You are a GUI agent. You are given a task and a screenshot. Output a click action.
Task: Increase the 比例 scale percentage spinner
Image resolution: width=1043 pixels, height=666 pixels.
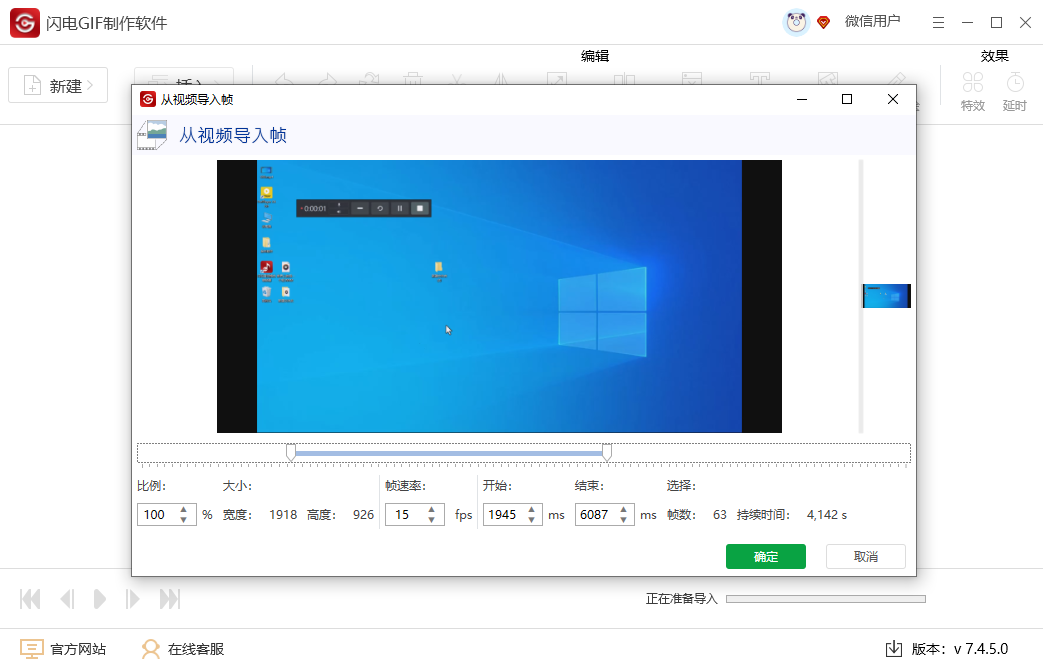tap(184, 510)
